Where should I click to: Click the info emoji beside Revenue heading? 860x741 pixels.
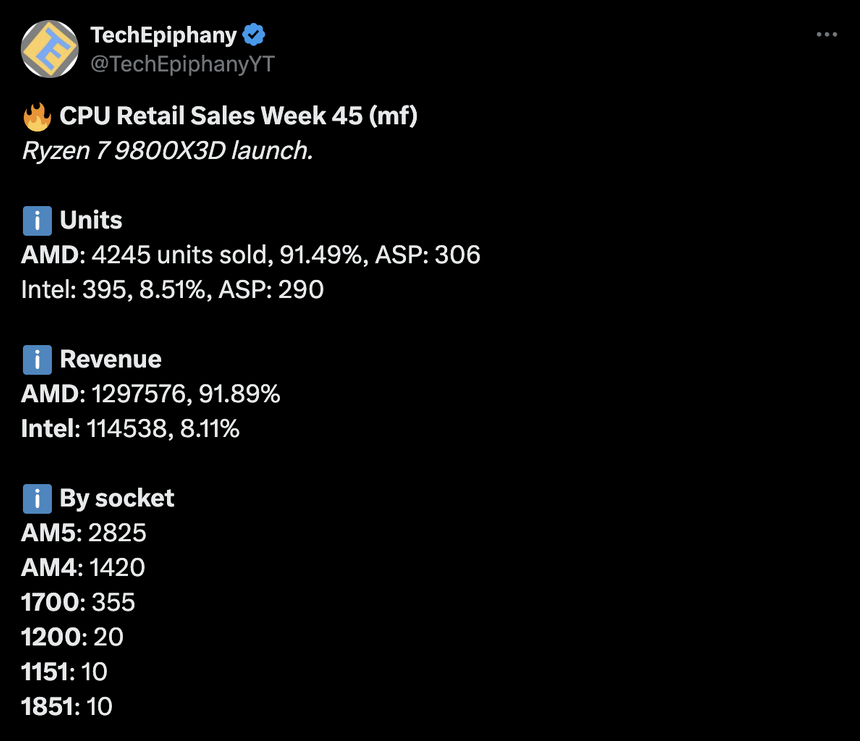(37, 359)
